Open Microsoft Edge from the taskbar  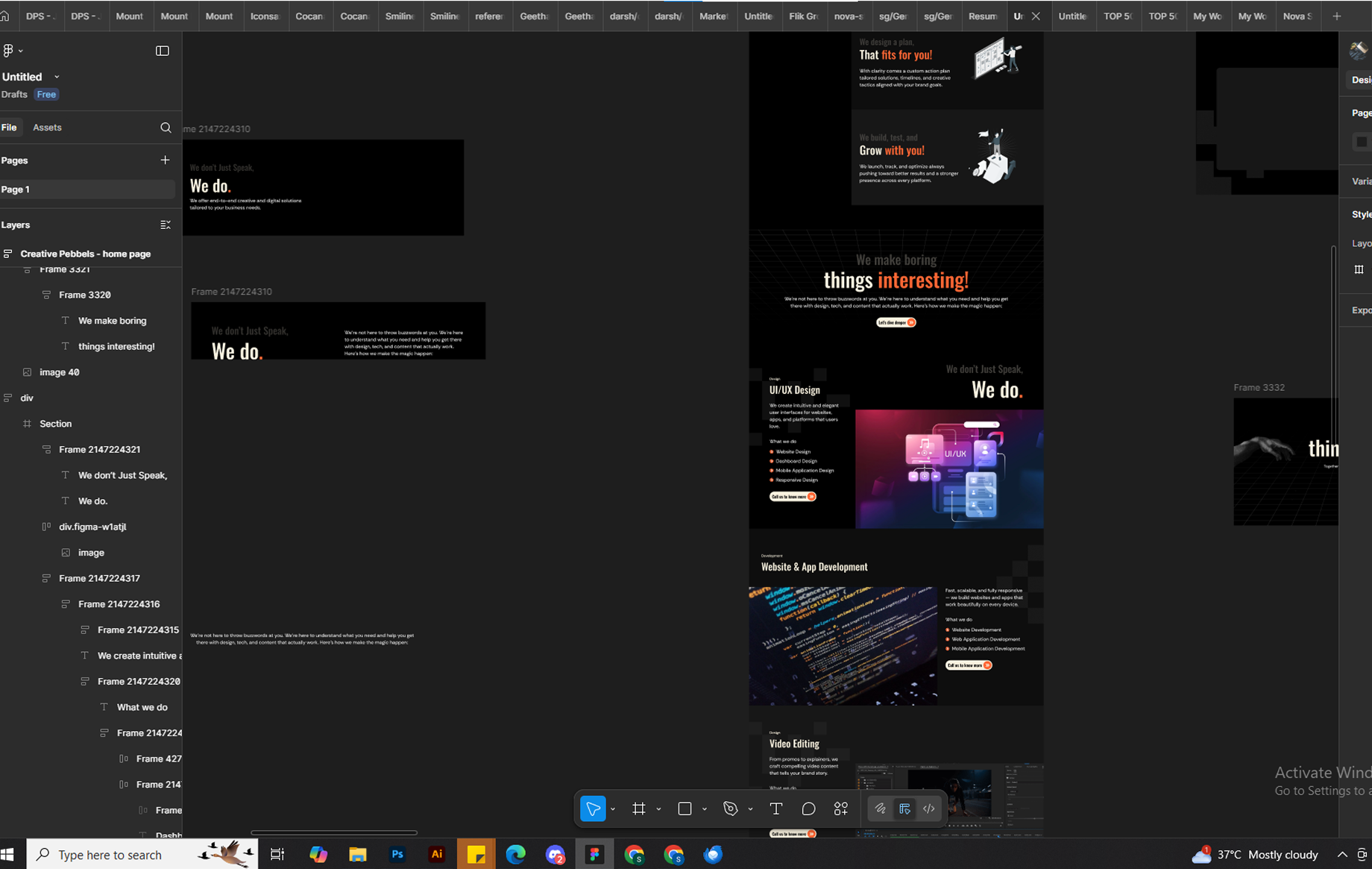pos(516,854)
